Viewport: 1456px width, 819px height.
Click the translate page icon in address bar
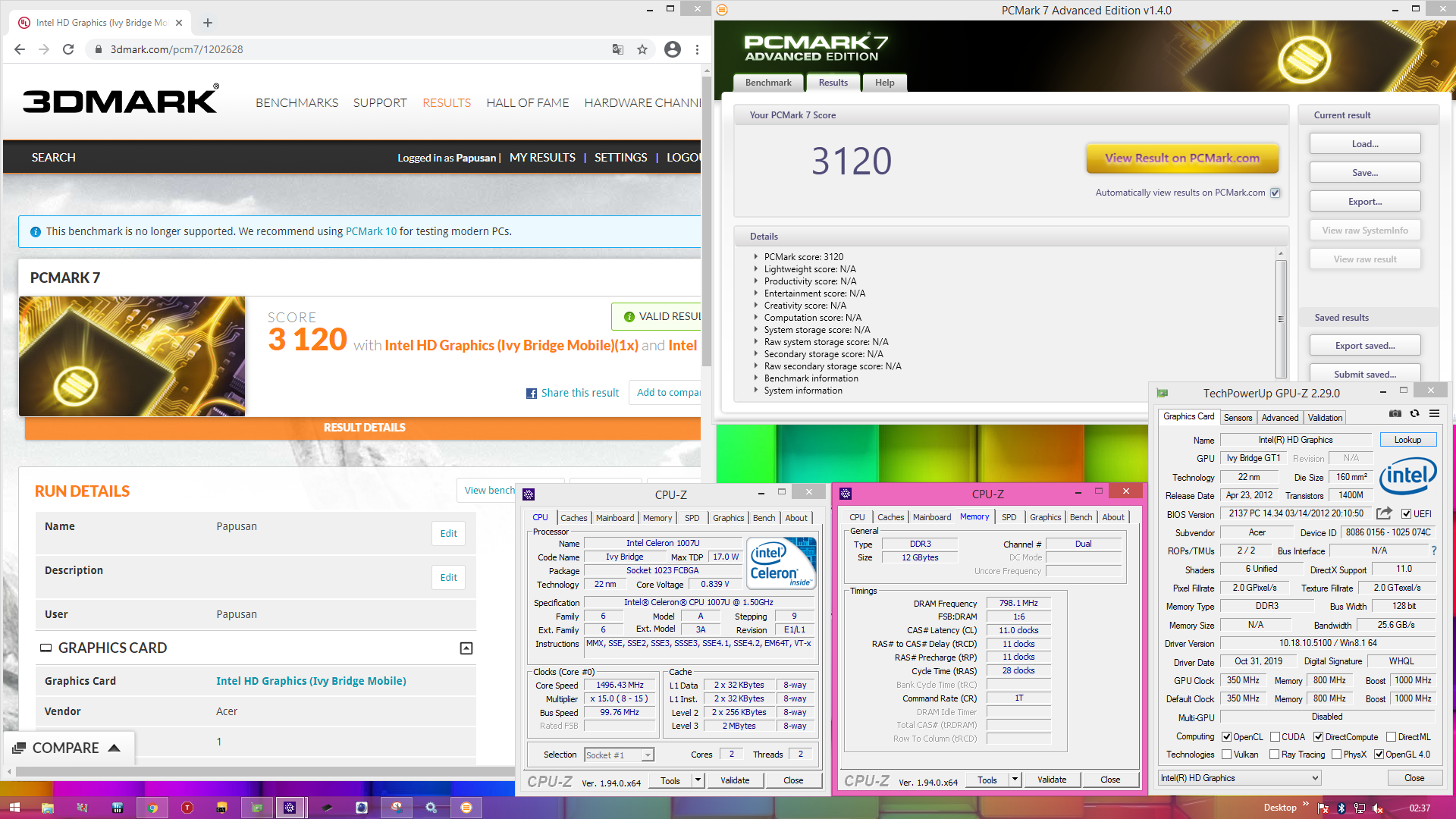618,49
